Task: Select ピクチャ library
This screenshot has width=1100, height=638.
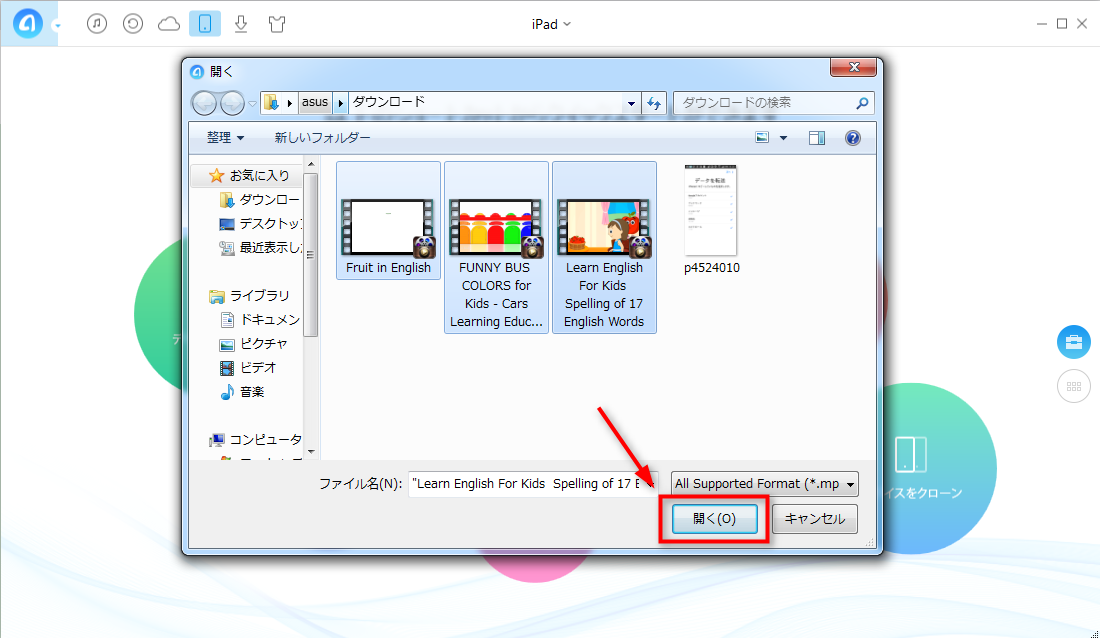Action: (253, 344)
